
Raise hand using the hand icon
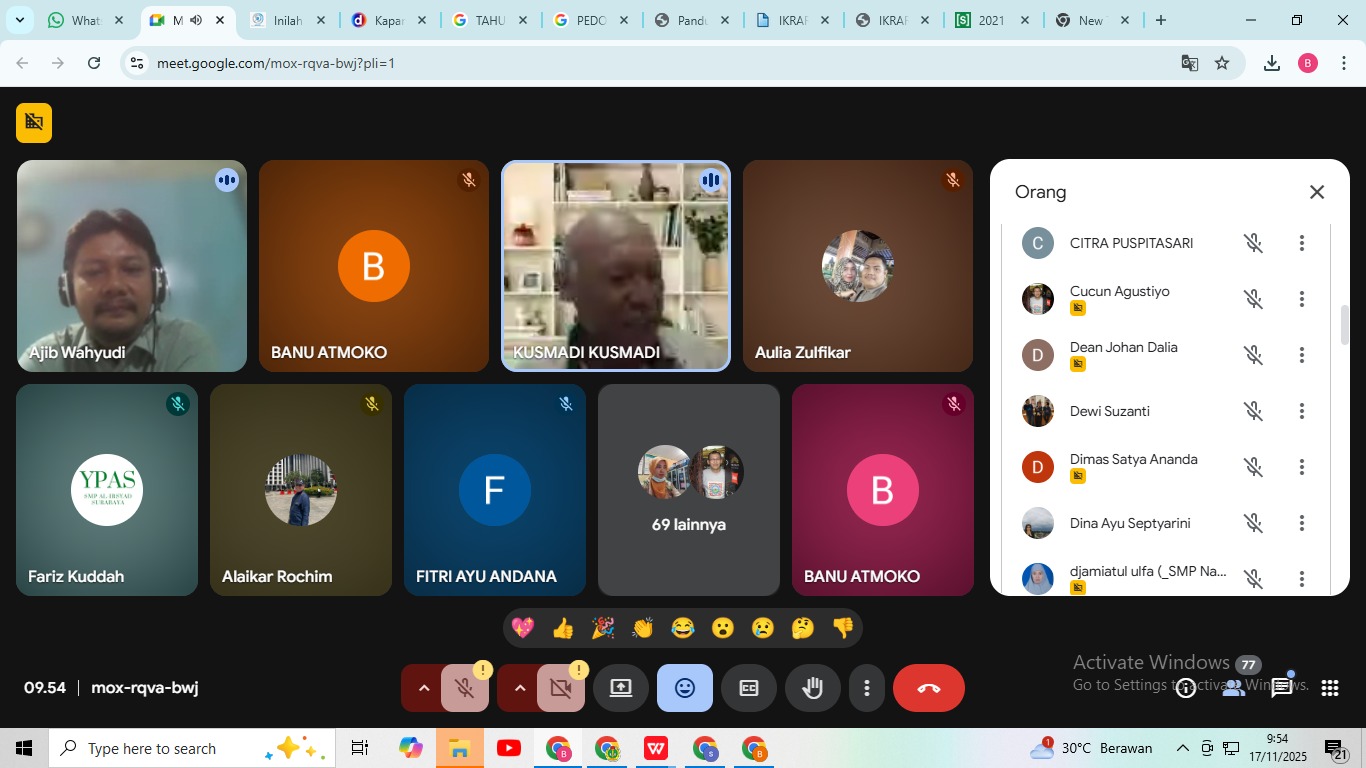click(812, 688)
